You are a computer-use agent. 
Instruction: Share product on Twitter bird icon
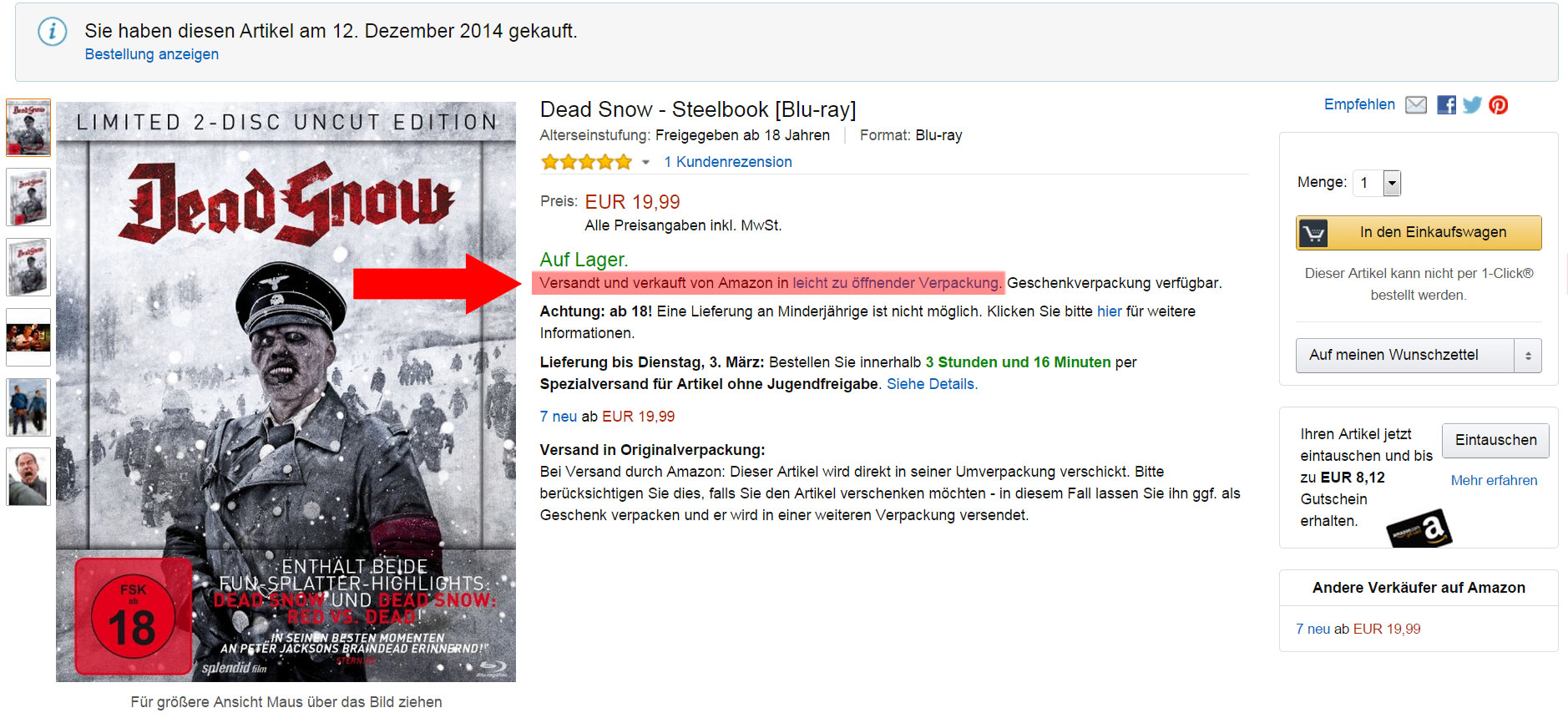[x=1472, y=105]
